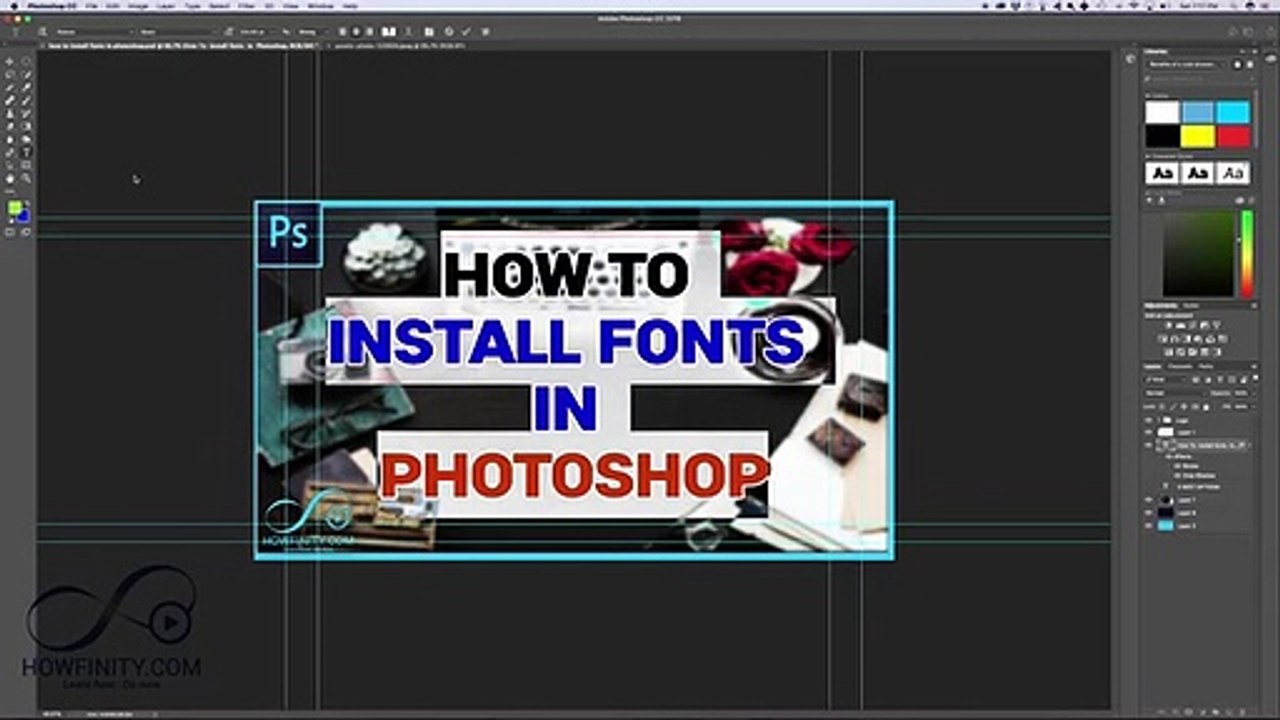
Task: Hide the Logo group layer
Action: pyautogui.click(x=1150, y=420)
